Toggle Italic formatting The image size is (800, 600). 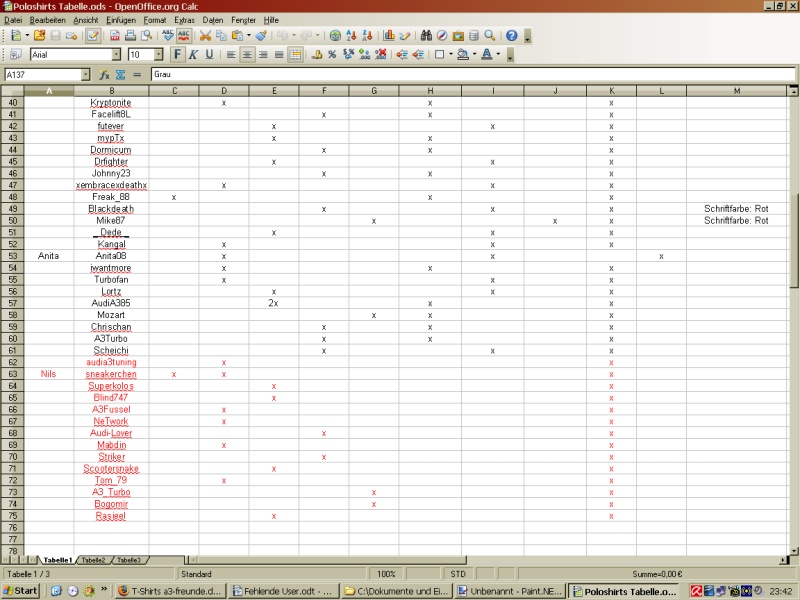point(193,55)
